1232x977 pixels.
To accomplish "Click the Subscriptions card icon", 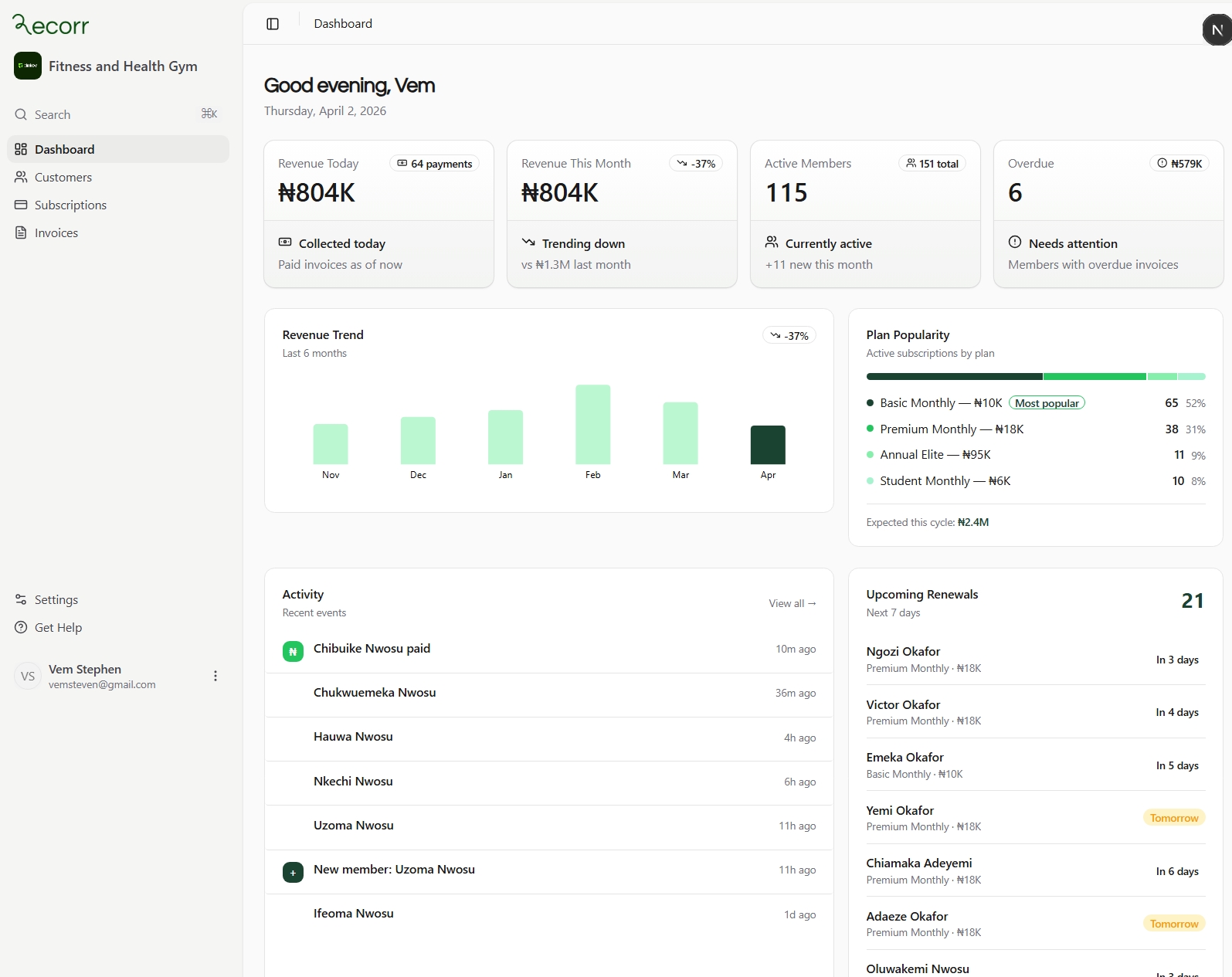I will [x=21, y=205].
